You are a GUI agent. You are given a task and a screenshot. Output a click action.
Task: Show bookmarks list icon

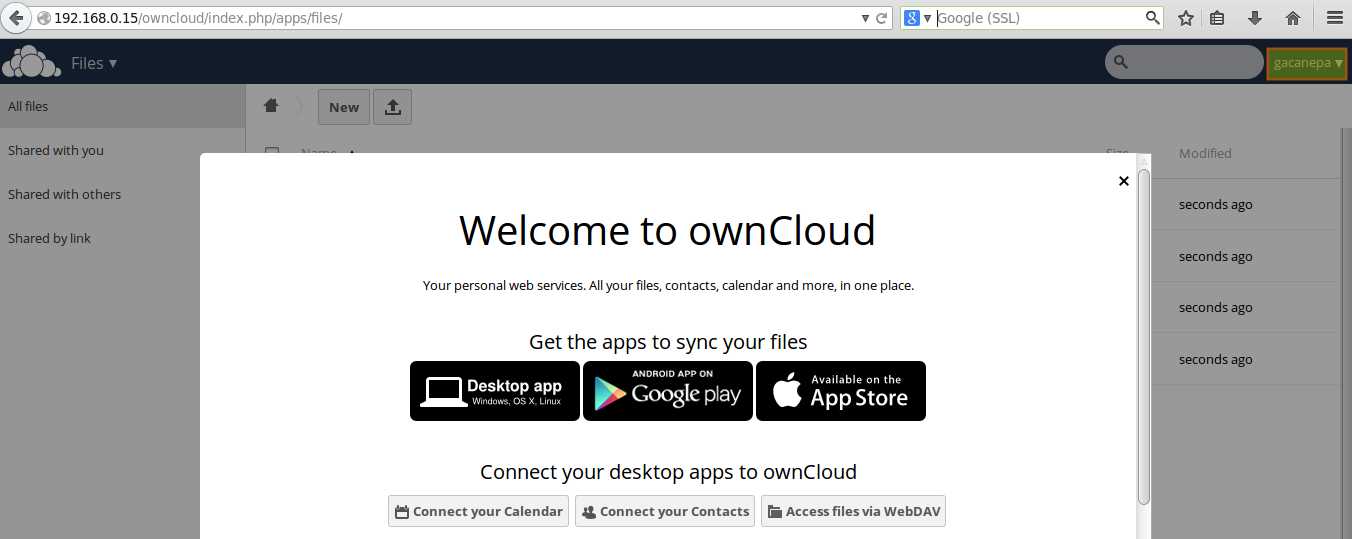(1217, 18)
